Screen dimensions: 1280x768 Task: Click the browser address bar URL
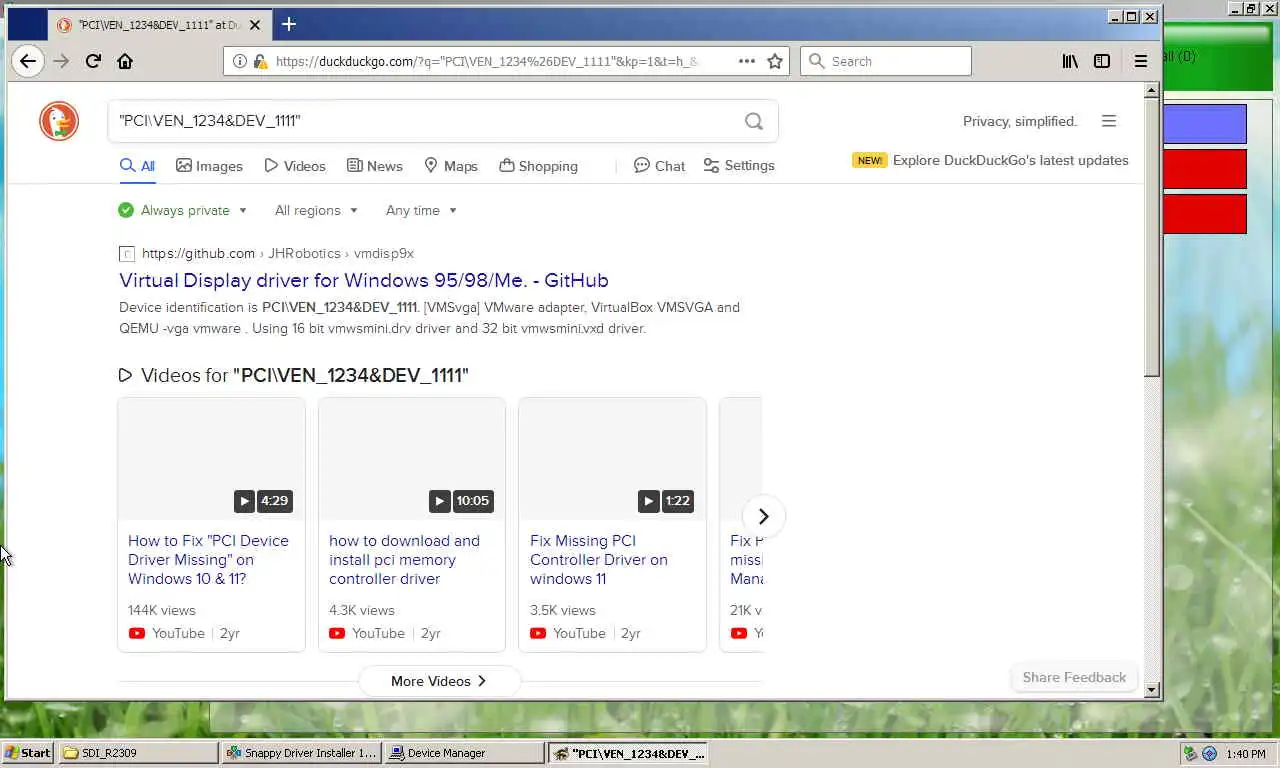pos(487,61)
